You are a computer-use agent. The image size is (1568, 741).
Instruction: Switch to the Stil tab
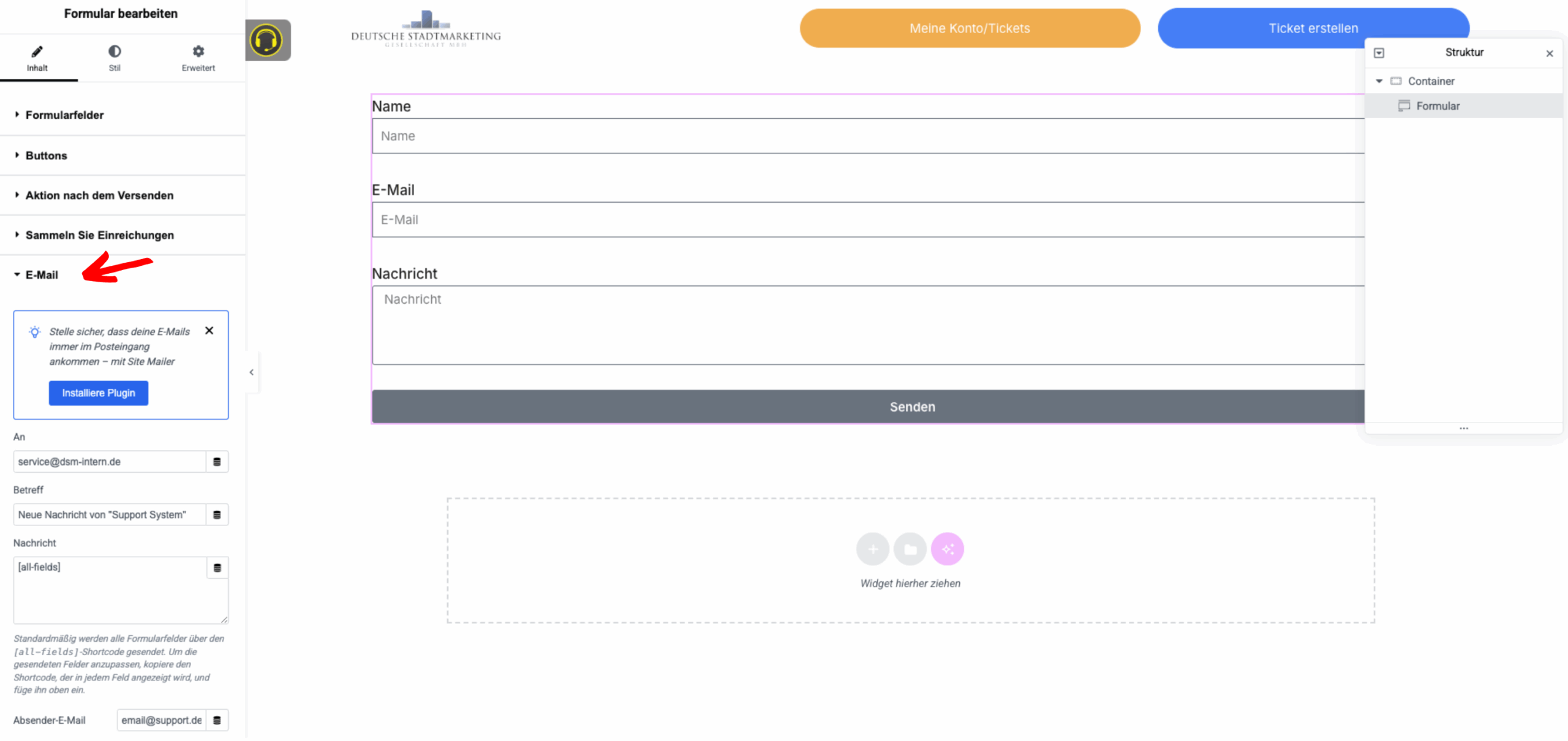pyautogui.click(x=114, y=58)
